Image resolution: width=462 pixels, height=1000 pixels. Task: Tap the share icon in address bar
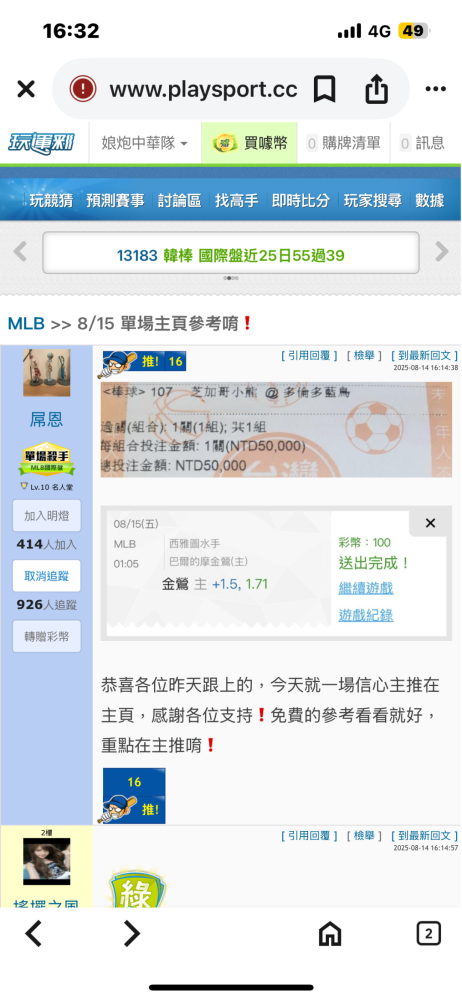pos(376,89)
